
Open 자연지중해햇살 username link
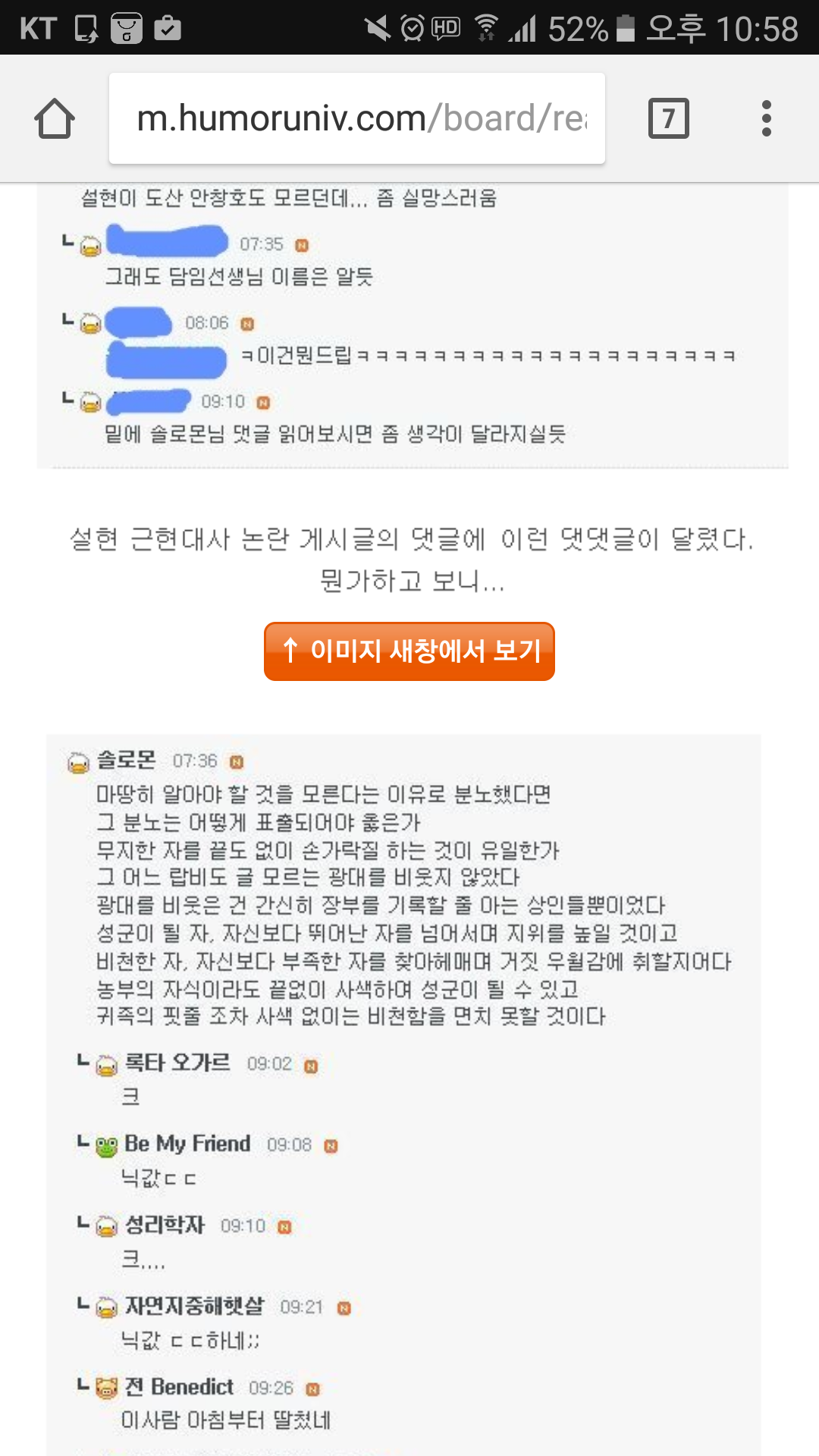tap(194, 1306)
